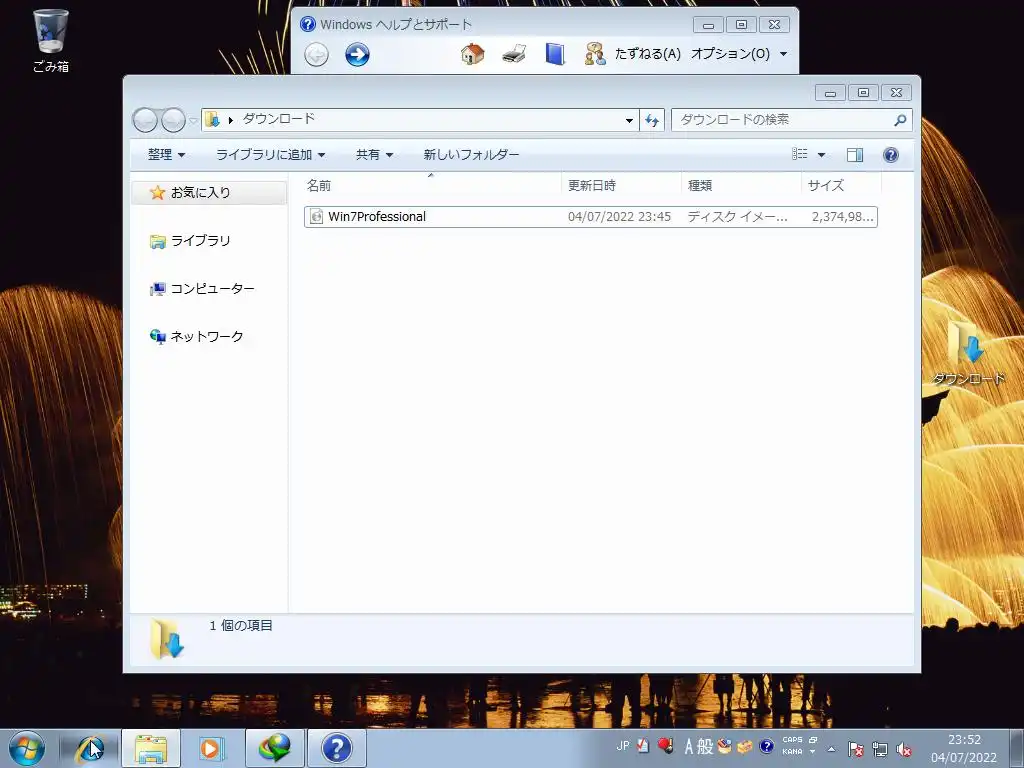
Task: Create a 新しいフォルダー
Action: pos(471,155)
